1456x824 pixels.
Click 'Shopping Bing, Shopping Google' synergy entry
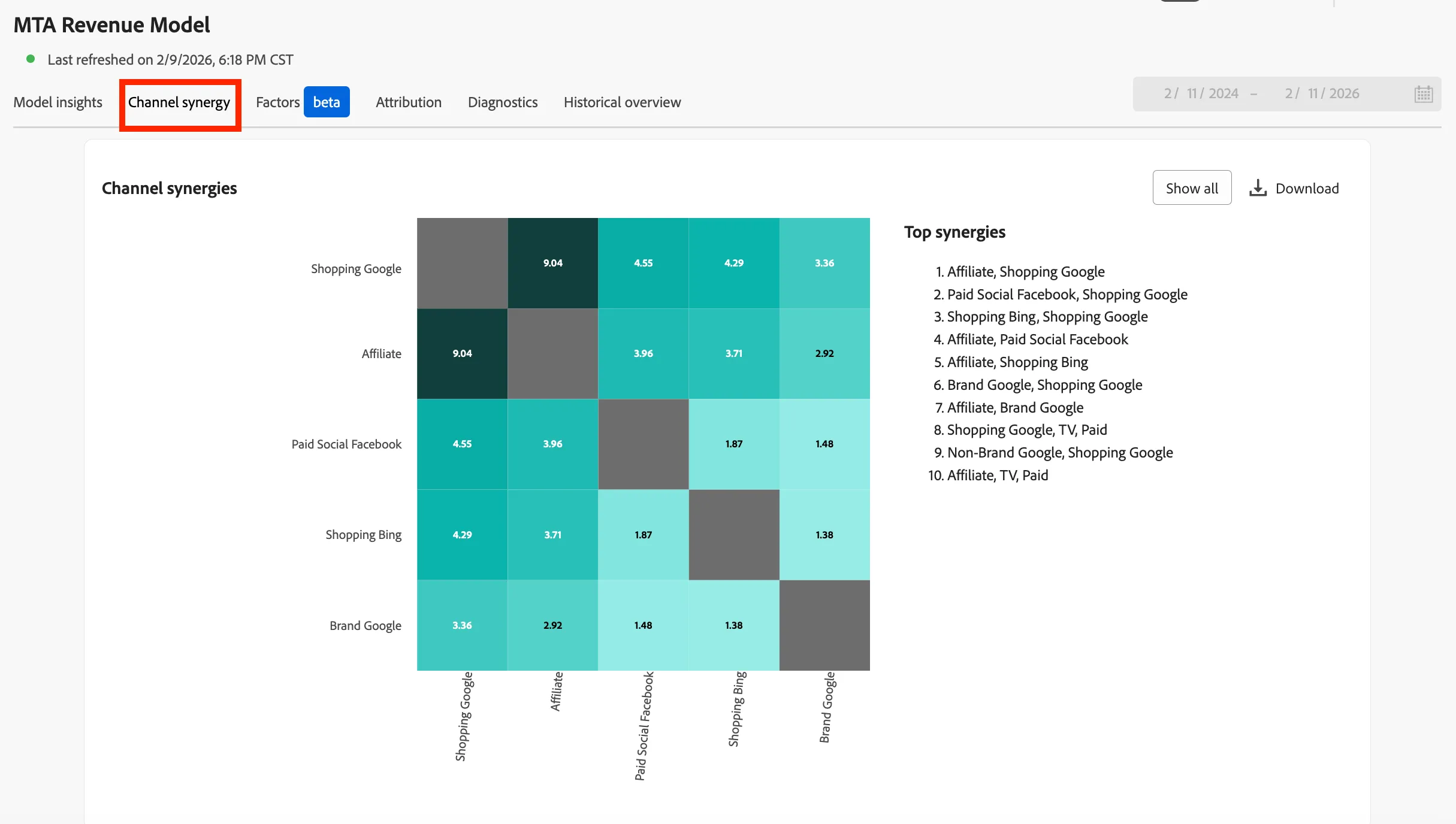[1047, 317]
